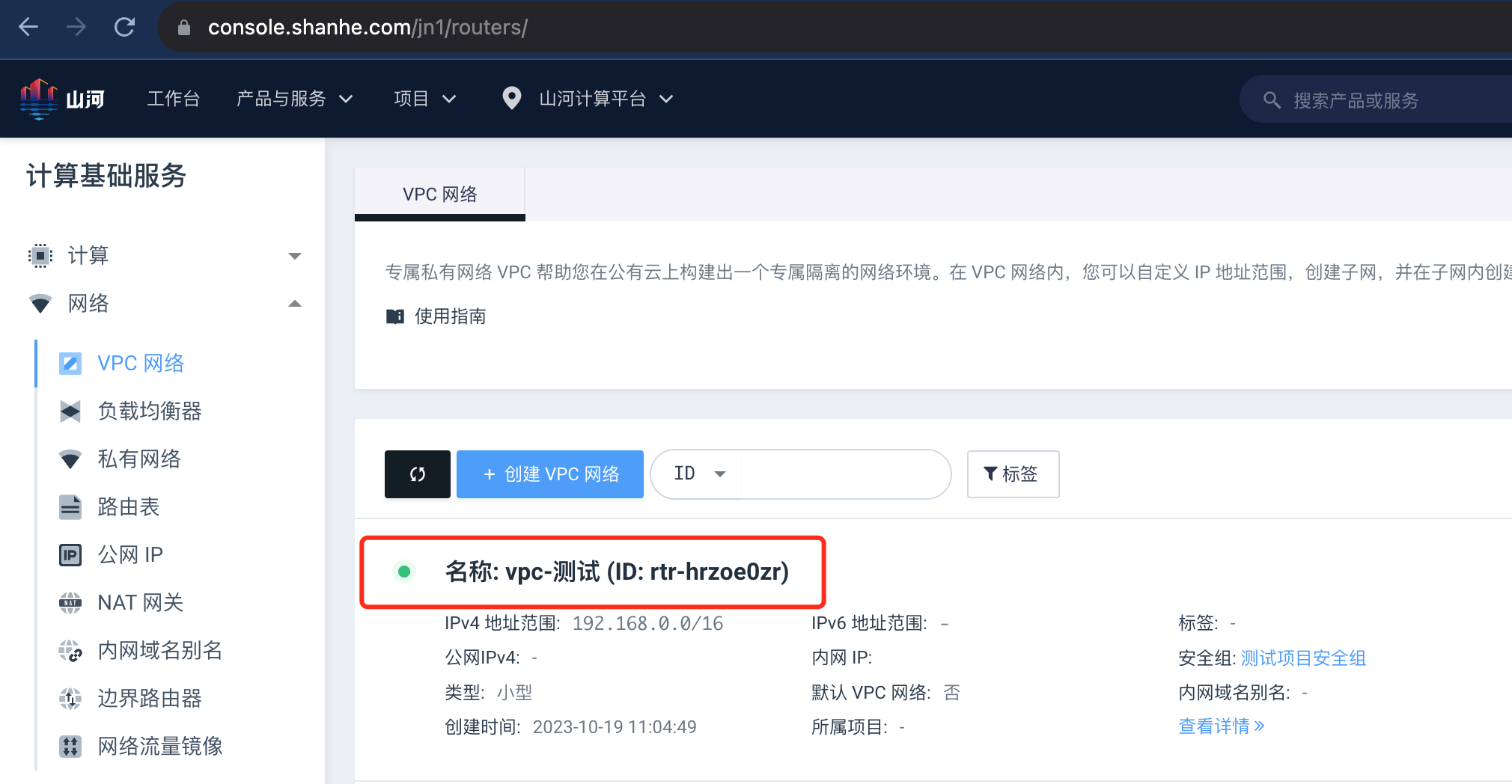The height and width of the screenshot is (784, 1512).
Task: Click the 使用指南 book icon
Action: click(x=395, y=316)
